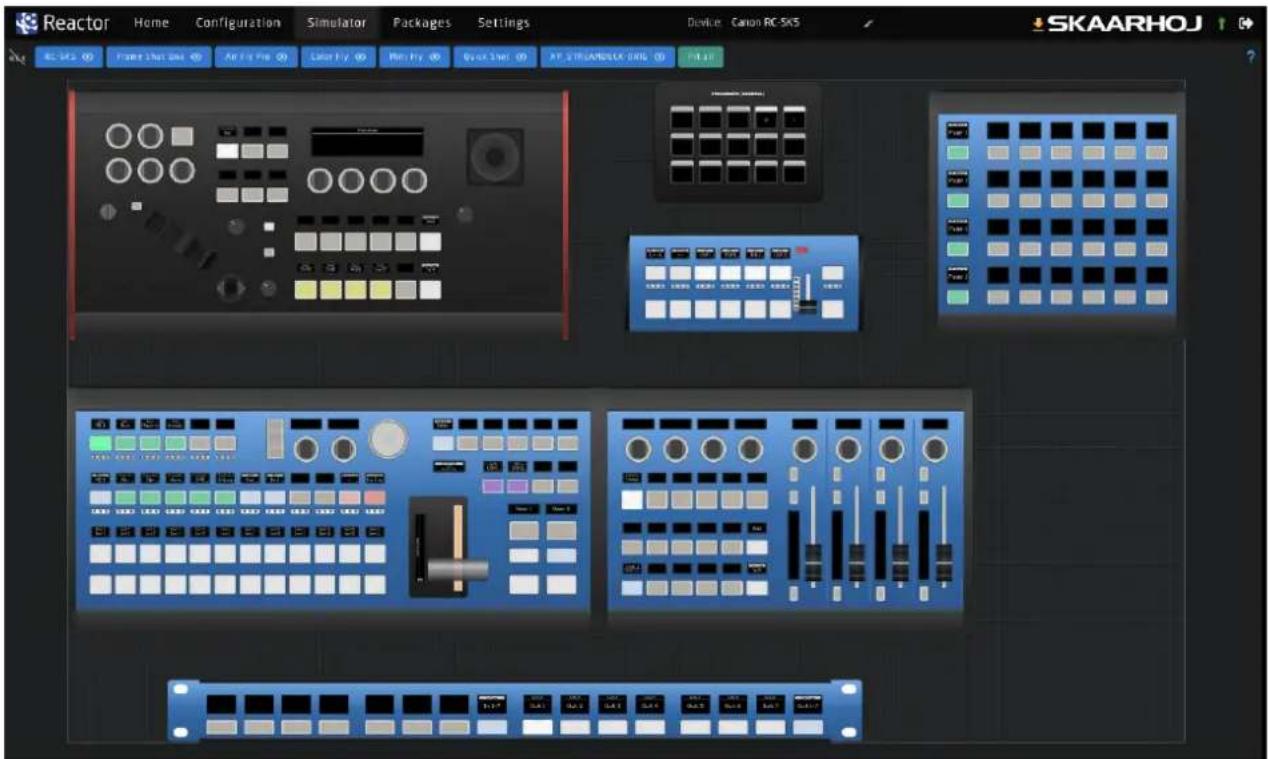Click the first gray button on the rack panel
This screenshot has width=1268, height=759.
coord(221,727)
